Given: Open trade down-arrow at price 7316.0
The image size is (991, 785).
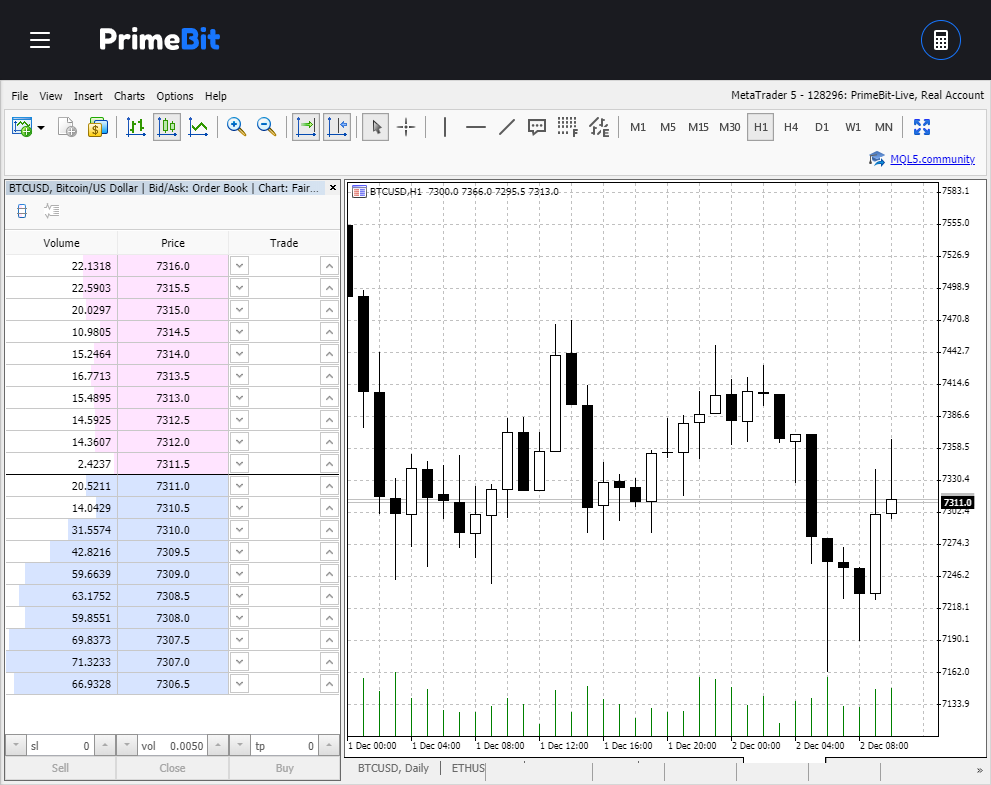Looking at the screenshot, I should pyautogui.click(x=239, y=266).
